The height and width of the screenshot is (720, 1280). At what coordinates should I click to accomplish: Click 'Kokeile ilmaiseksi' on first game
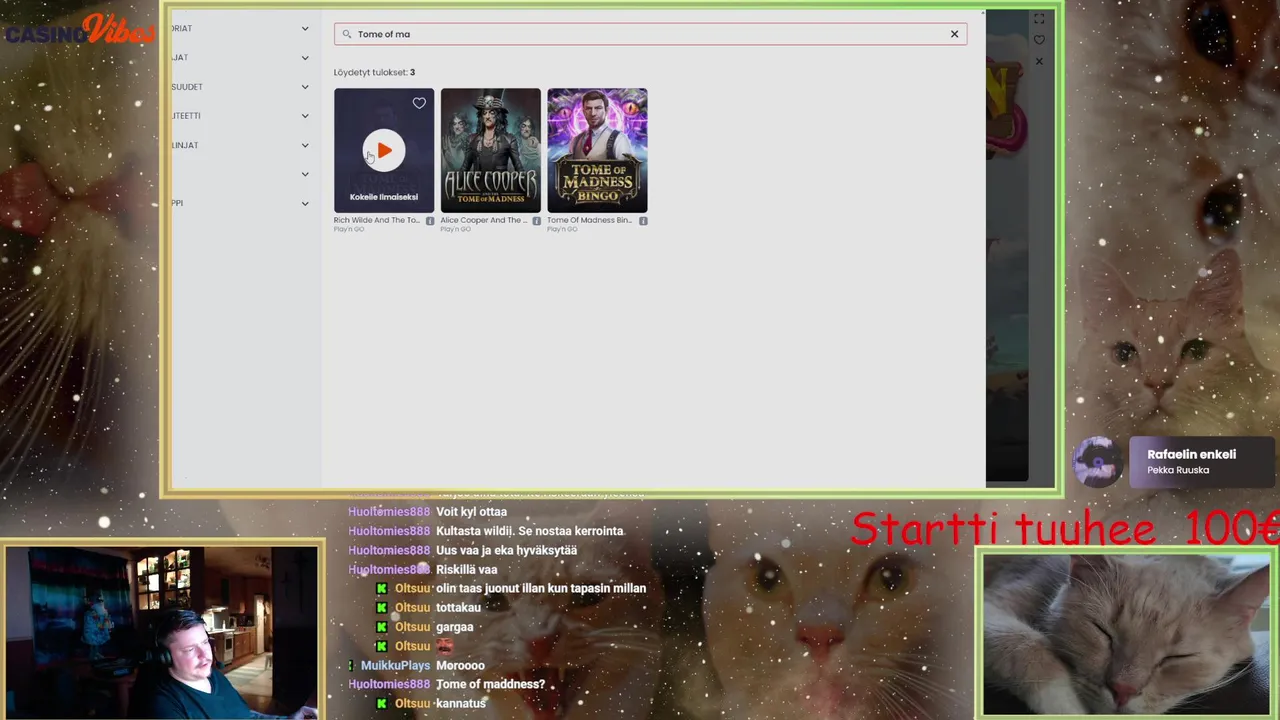[384, 197]
